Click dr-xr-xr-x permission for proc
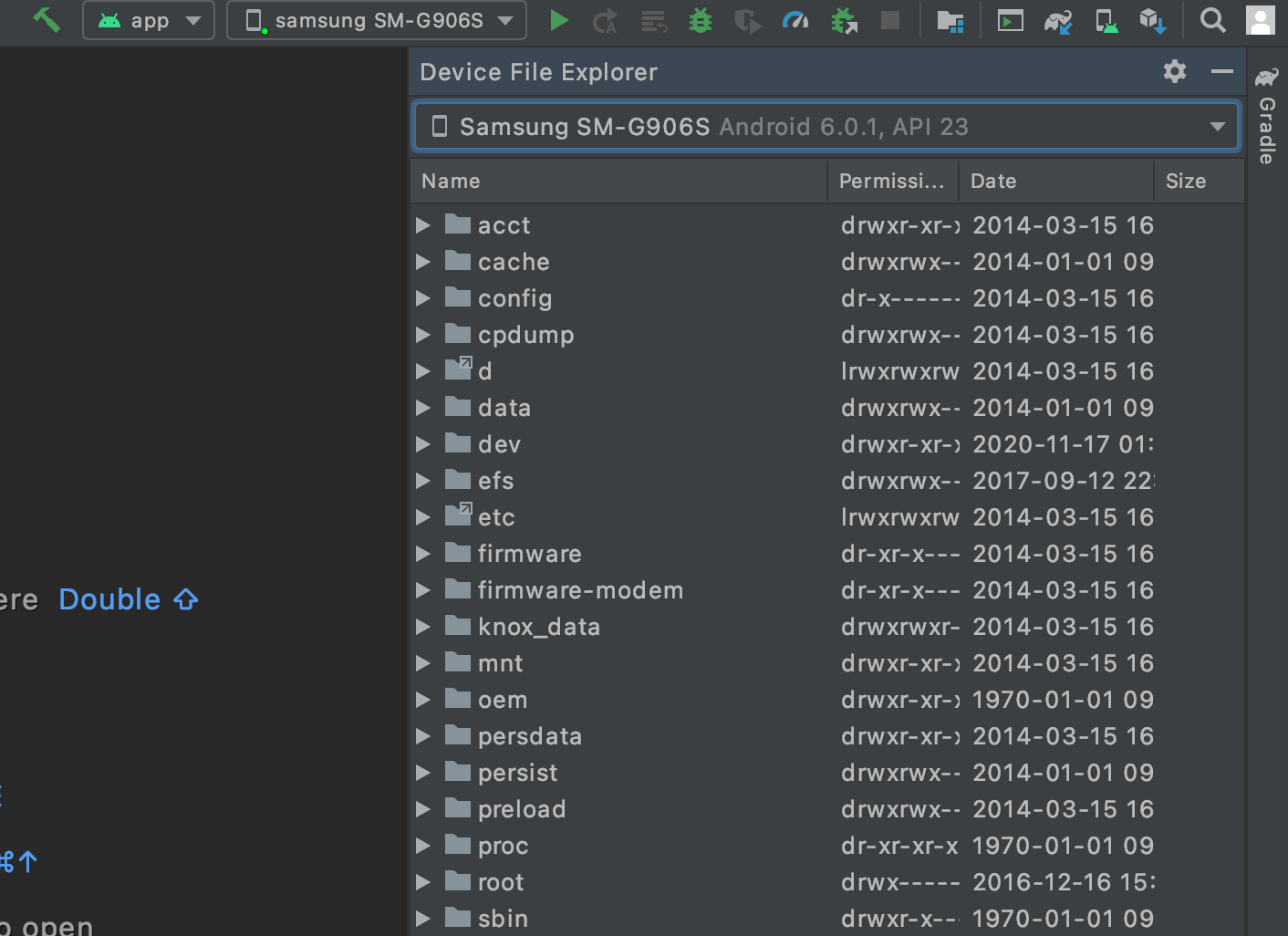The height and width of the screenshot is (936, 1288). pyautogui.click(x=899, y=846)
